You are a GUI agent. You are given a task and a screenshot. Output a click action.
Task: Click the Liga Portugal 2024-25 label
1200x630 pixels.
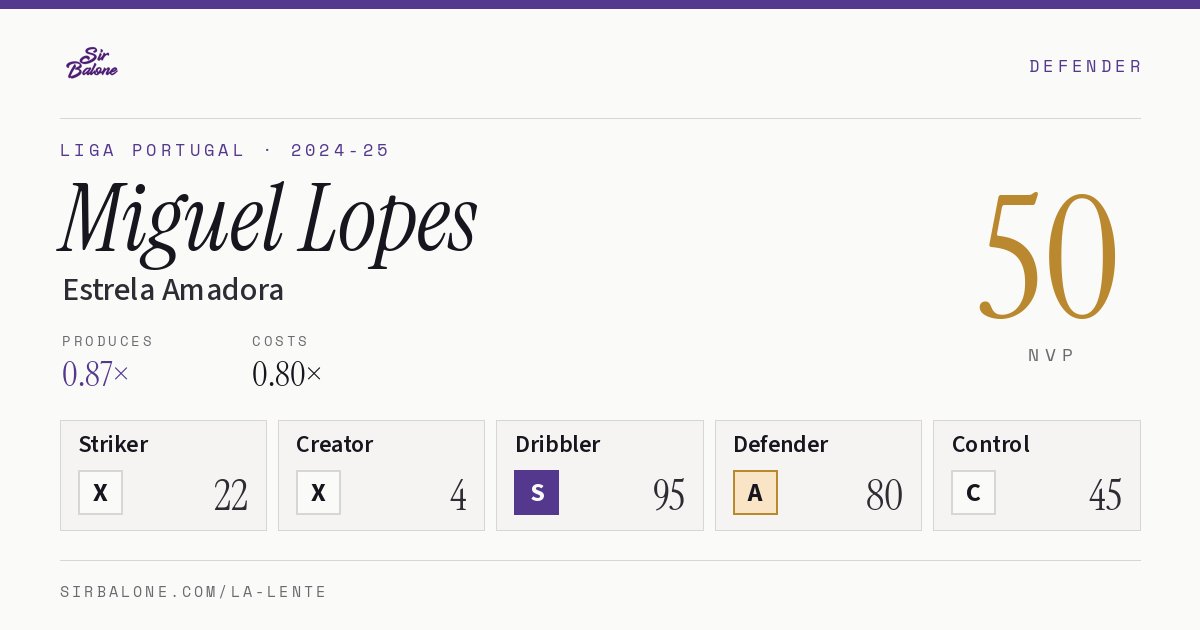(x=225, y=150)
